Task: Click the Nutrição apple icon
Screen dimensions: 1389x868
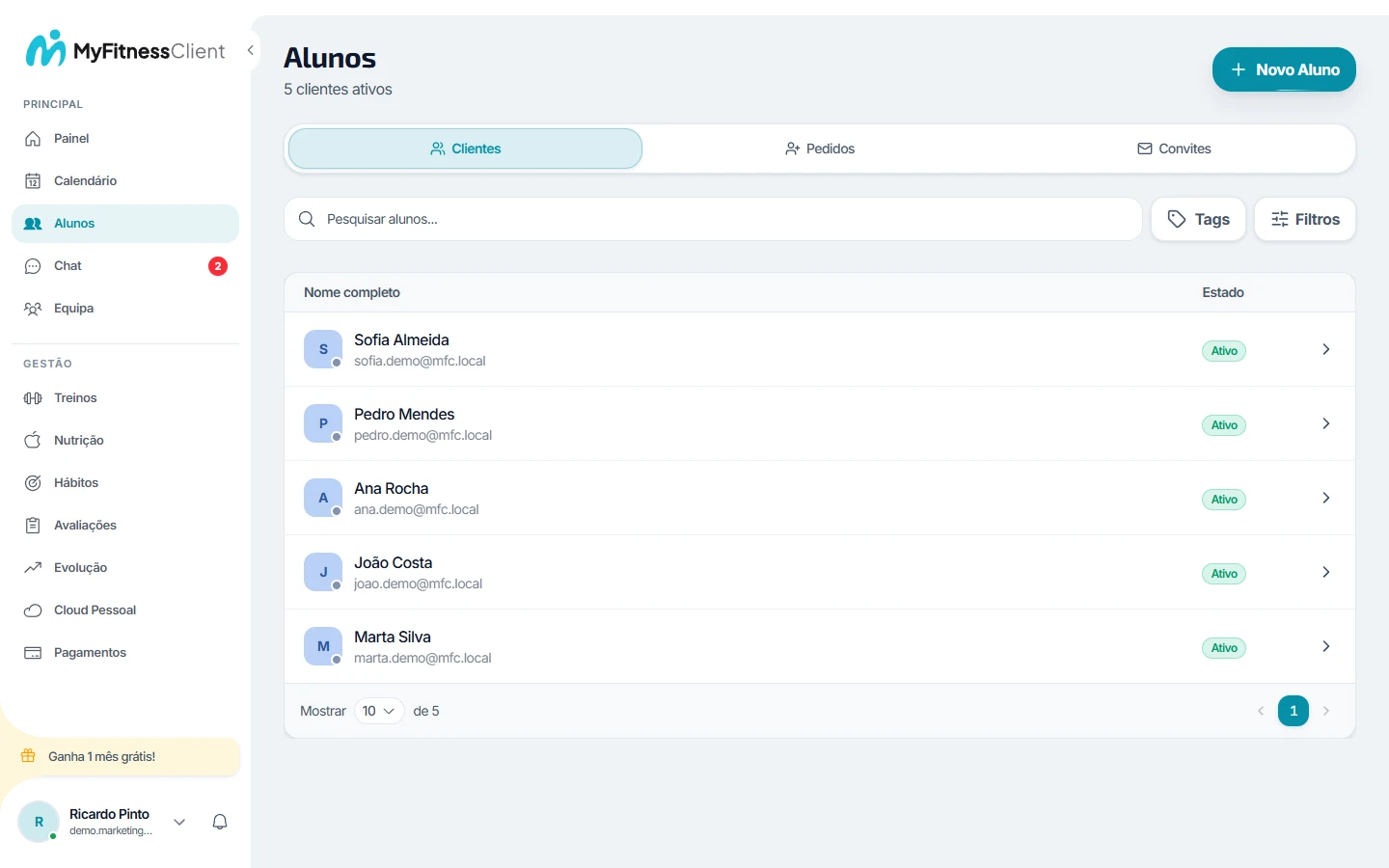Action: pos(33,441)
